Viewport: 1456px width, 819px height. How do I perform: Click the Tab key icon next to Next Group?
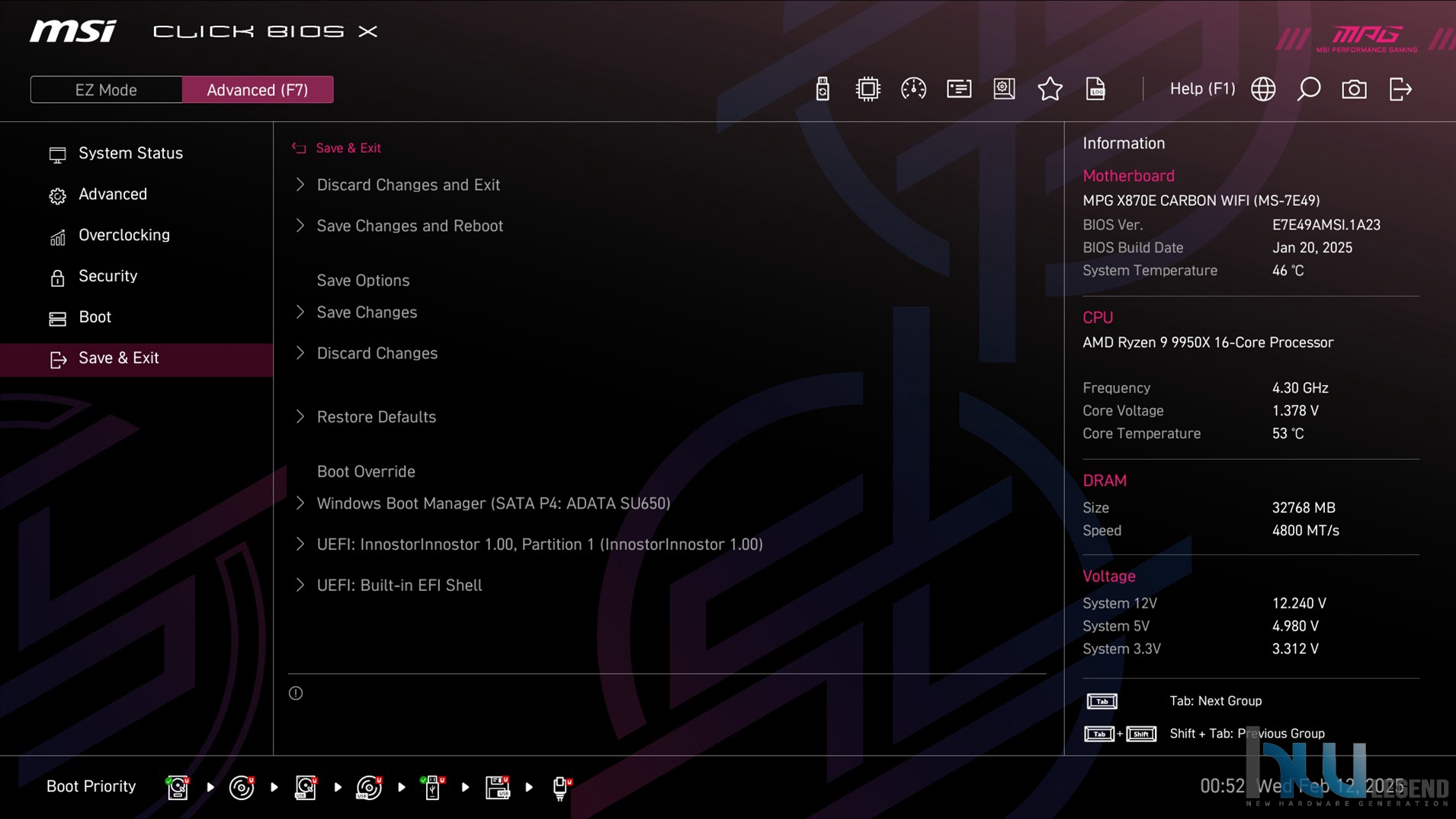click(1102, 701)
